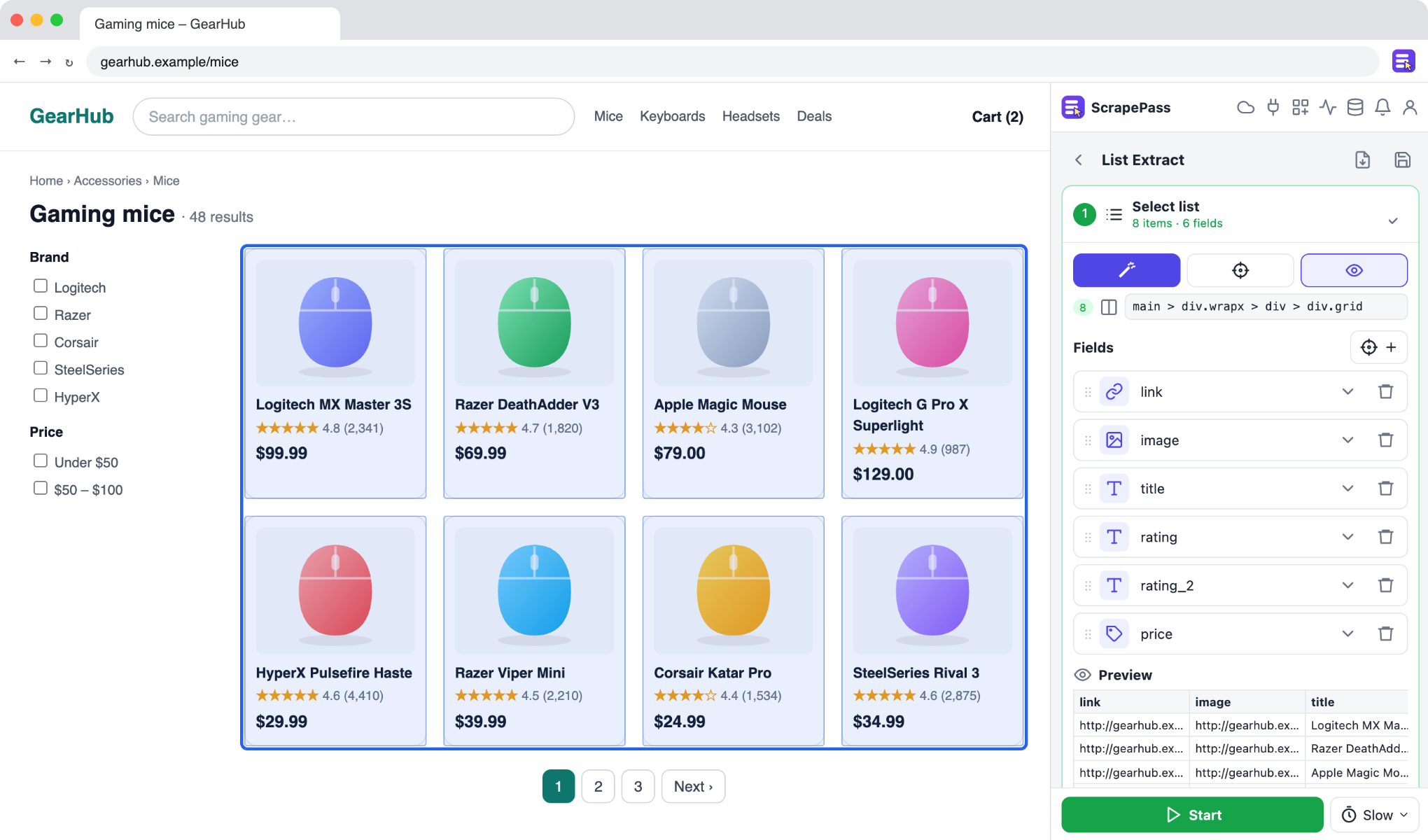Select the magic wand auto-detect button
This screenshot has width=1428, height=840.
pyautogui.click(x=1126, y=270)
